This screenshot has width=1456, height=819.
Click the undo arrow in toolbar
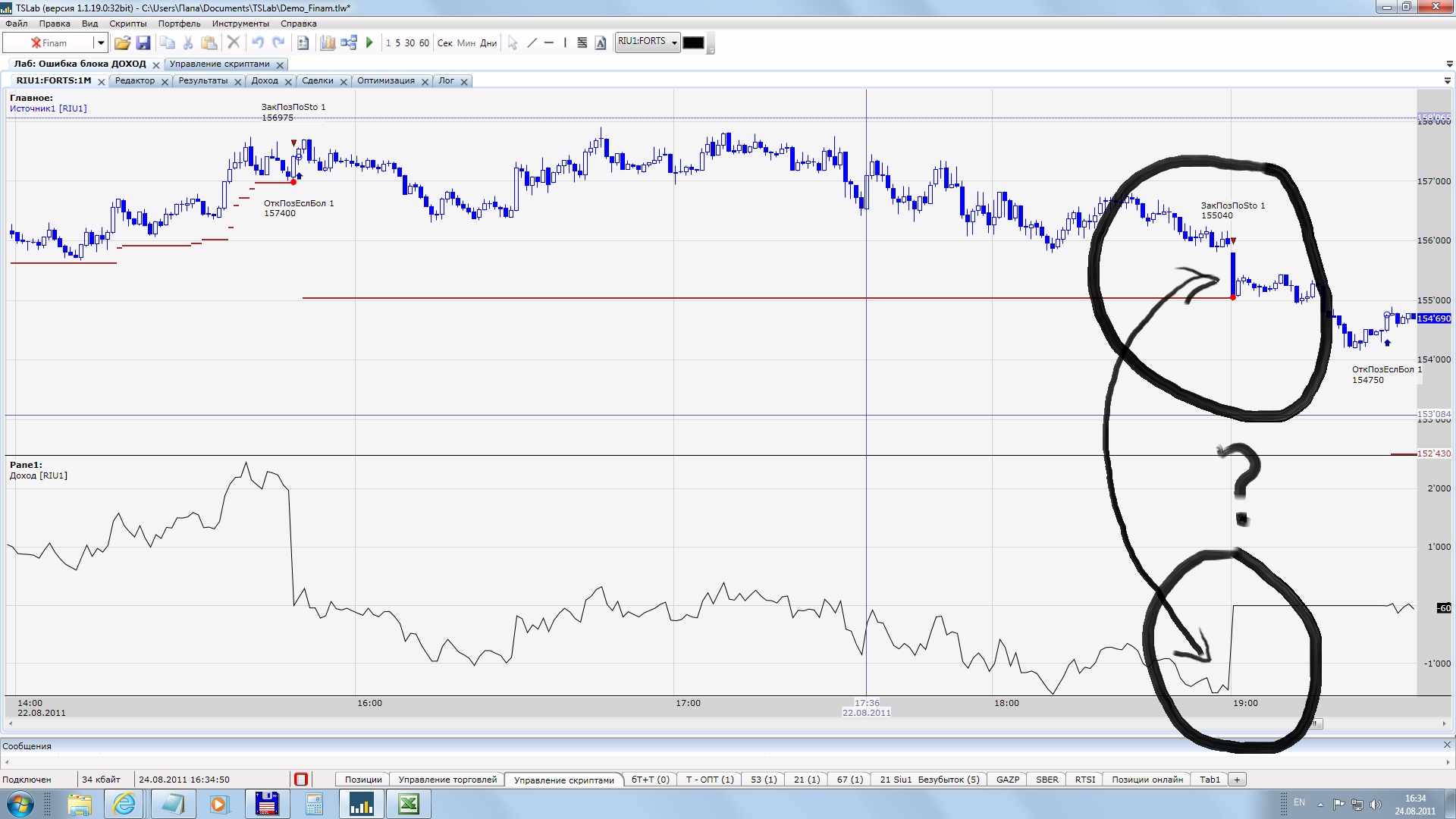click(x=258, y=43)
